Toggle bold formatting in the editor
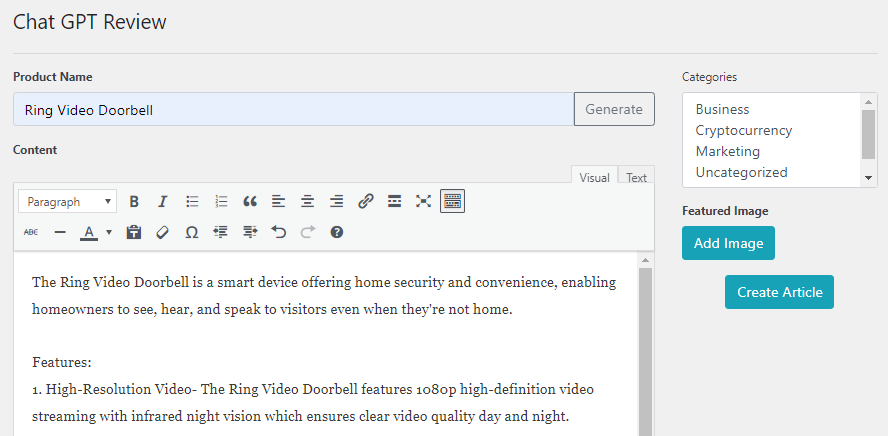 134,201
